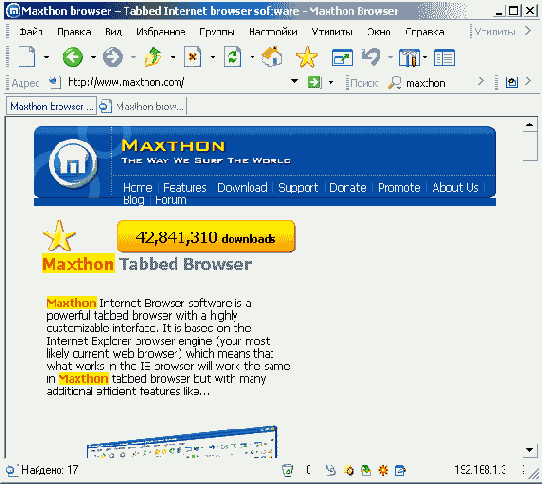This screenshot has width=542, height=484.
Task: Open the Donate link
Action: click(348, 187)
